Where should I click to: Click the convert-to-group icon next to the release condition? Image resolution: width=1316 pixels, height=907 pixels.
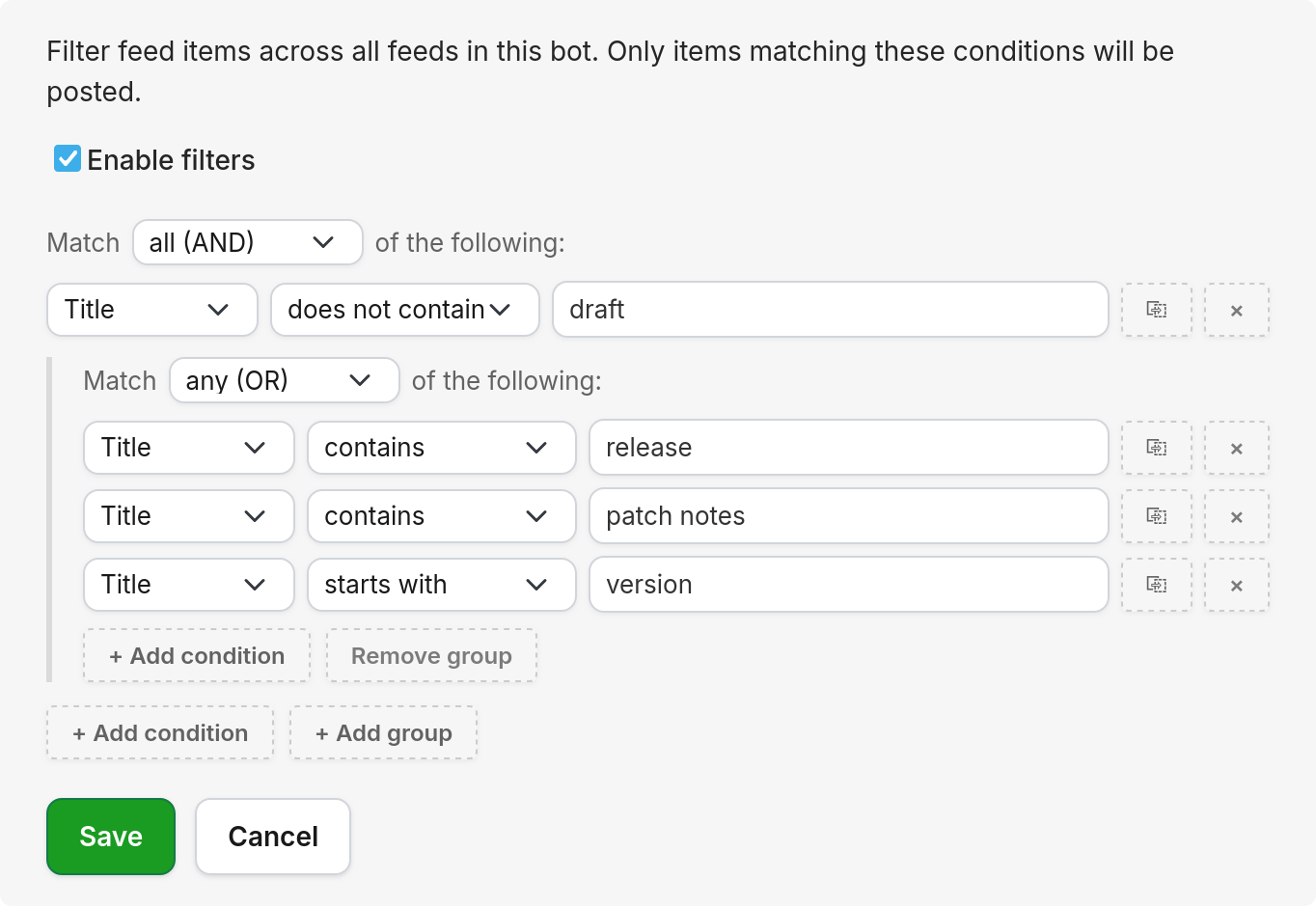point(1156,448)
